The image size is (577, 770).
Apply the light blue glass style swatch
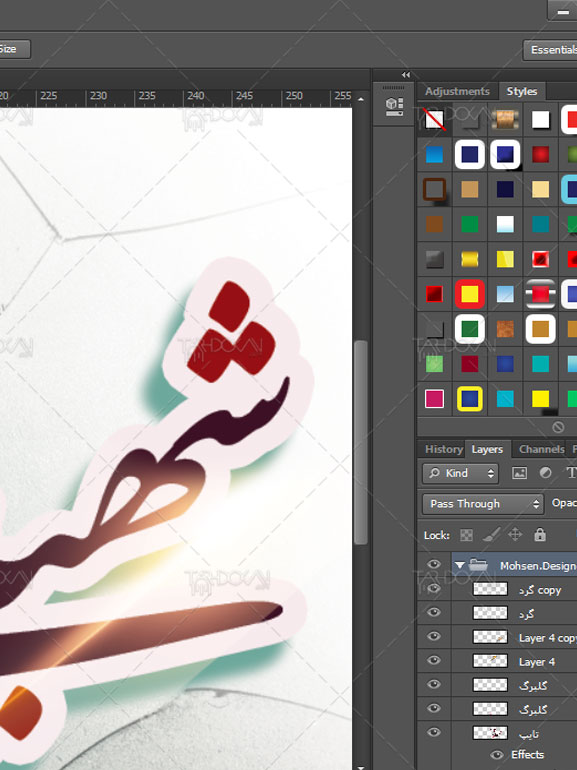[505, 294]
